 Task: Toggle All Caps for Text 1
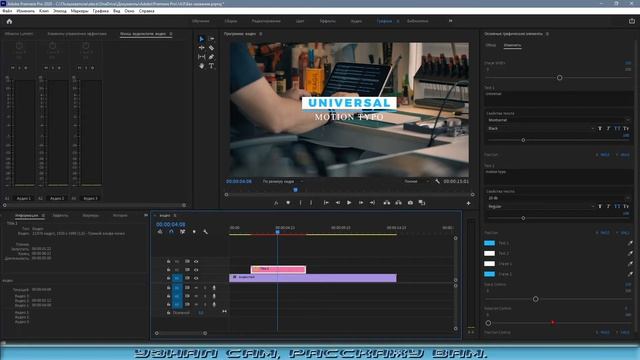(617, 129)
